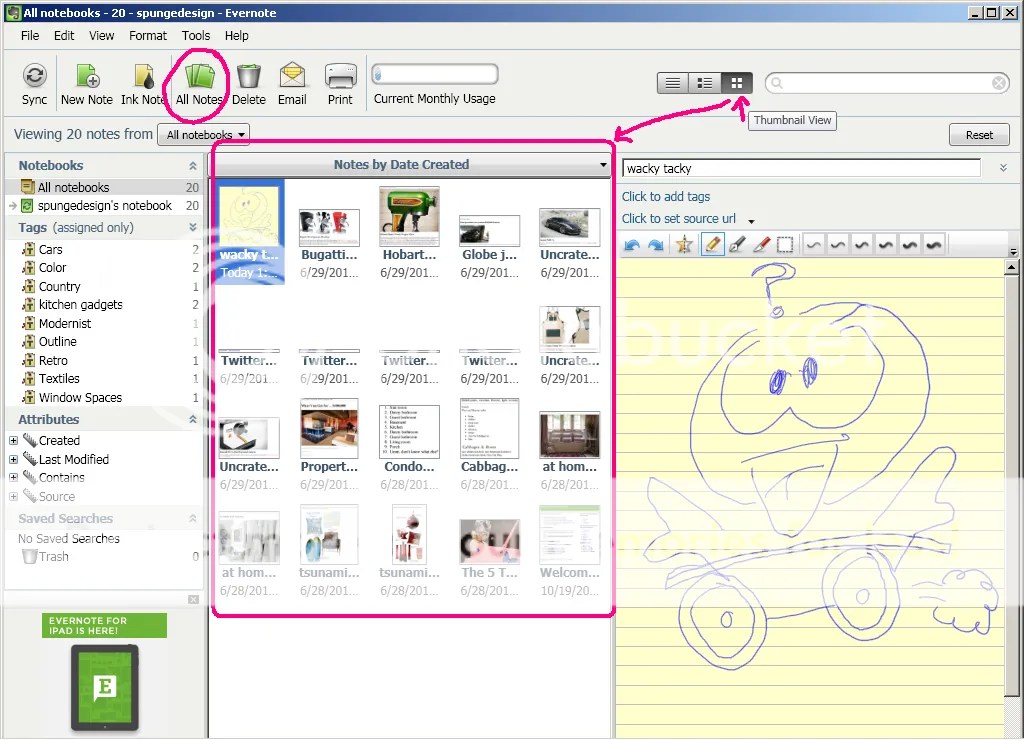Viewport: 1024px width, 740px height.
Task: Email the current note
Action: [292, 84]
